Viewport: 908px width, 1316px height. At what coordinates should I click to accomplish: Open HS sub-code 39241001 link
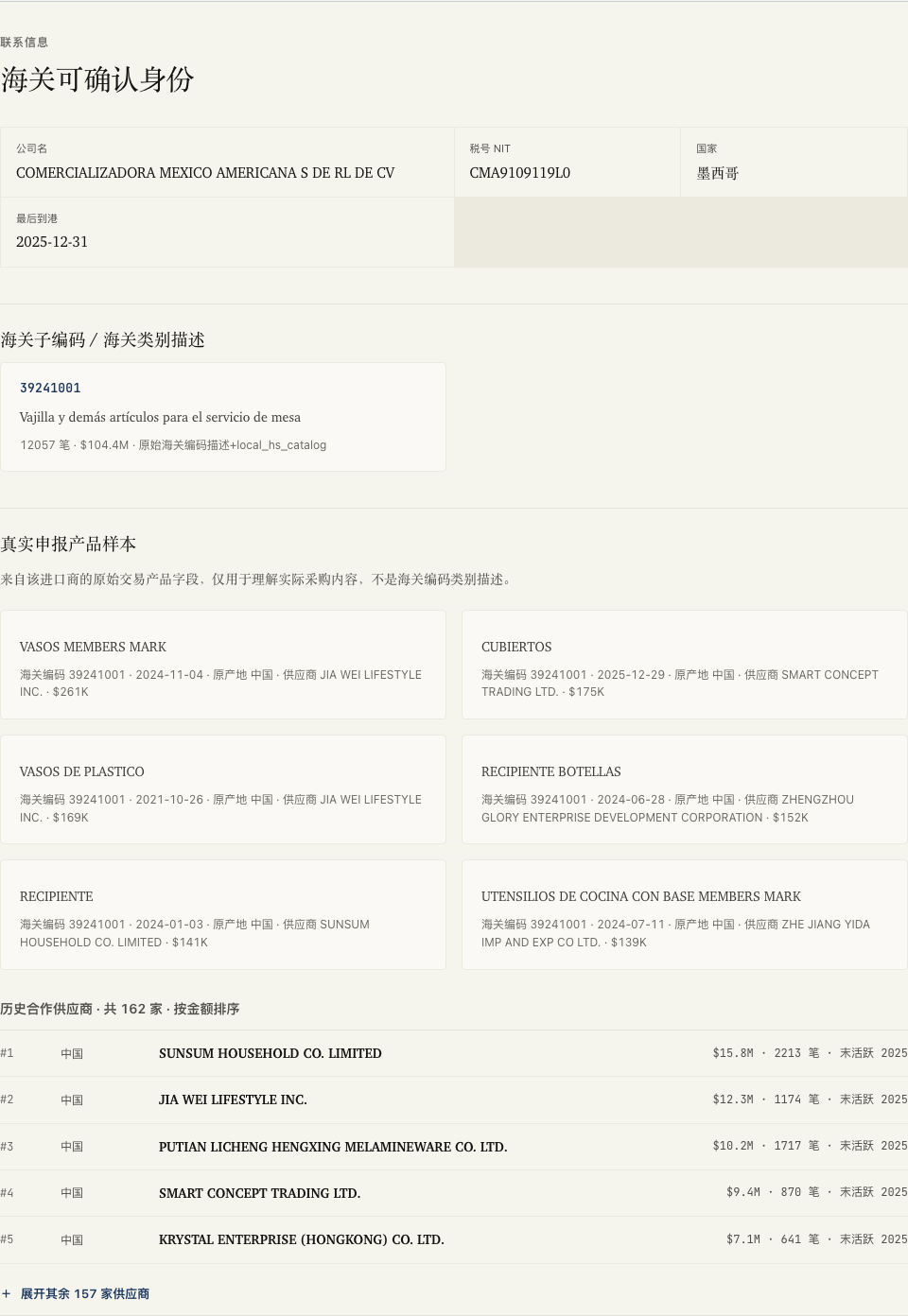[x=50, y=388]
